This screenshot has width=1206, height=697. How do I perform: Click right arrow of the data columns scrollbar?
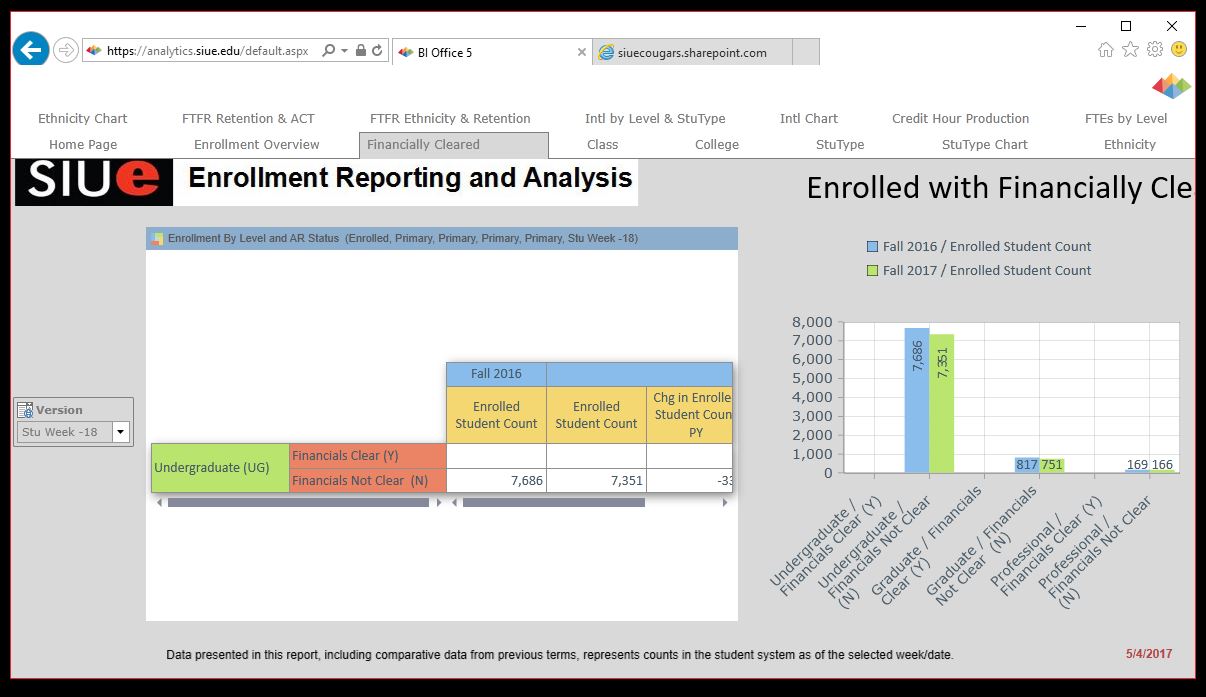pyautogui.click(x=726, y=503)
